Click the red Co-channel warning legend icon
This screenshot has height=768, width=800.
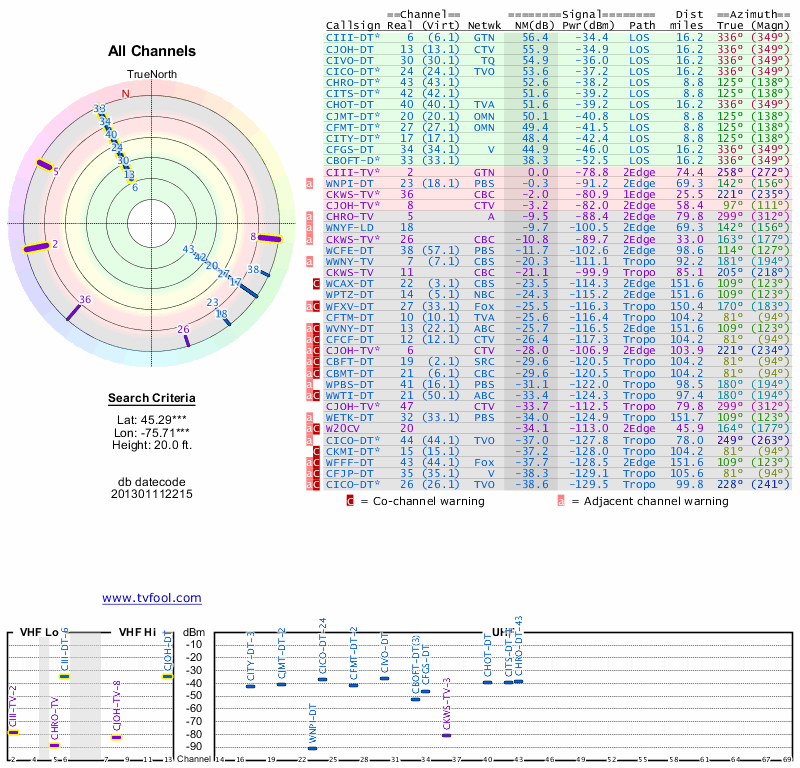click(350, 501)
